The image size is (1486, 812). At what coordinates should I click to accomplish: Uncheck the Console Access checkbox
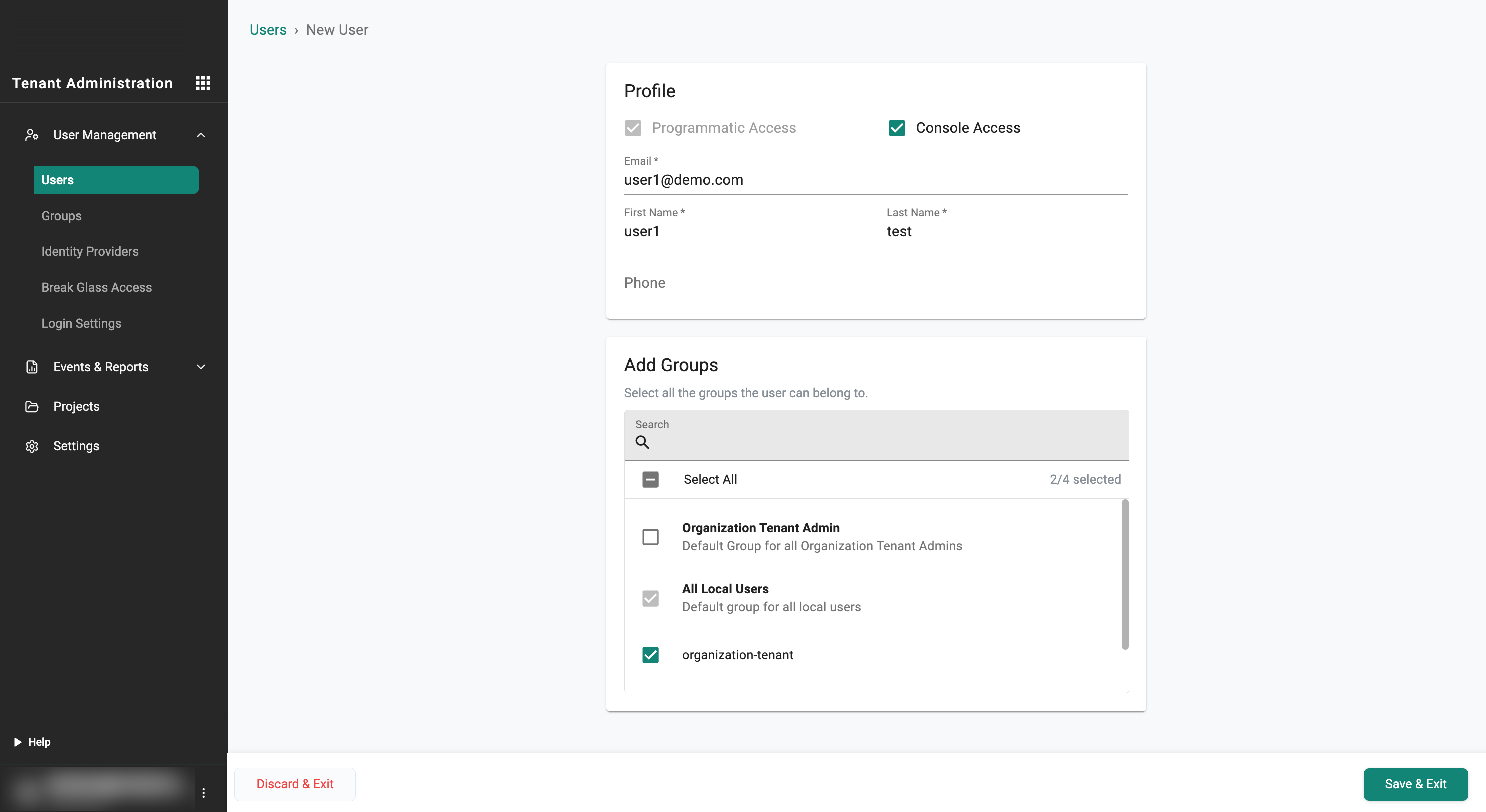(x=896, y=128)
